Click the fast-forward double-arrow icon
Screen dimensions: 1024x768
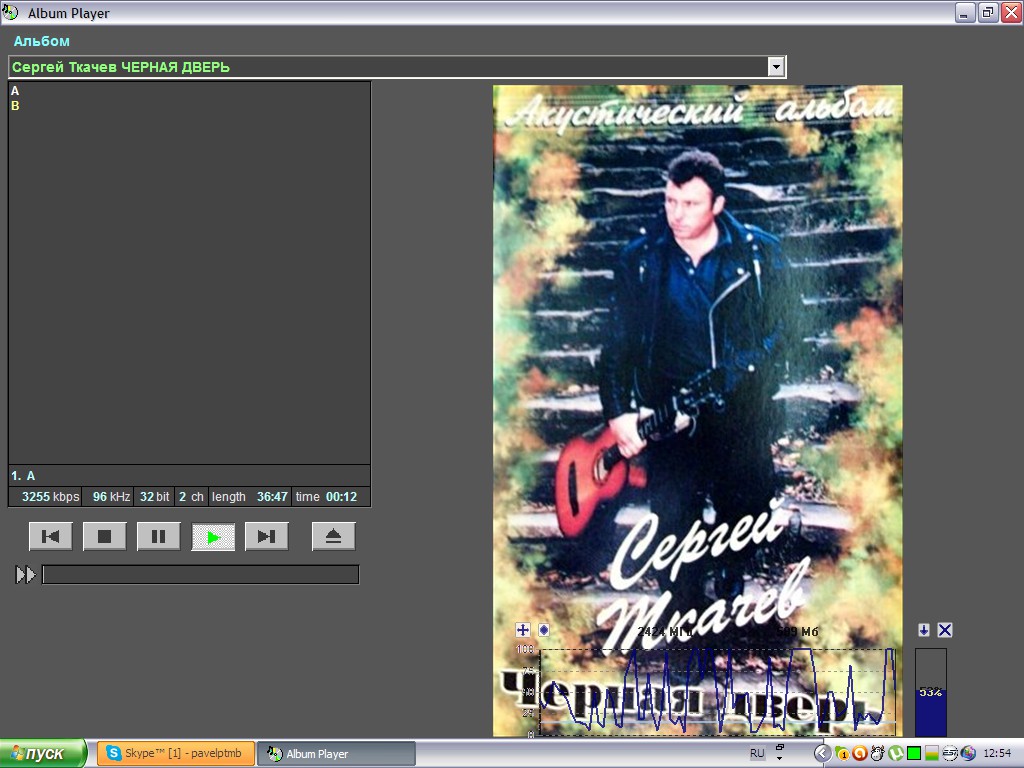click(x=25, y=575)
